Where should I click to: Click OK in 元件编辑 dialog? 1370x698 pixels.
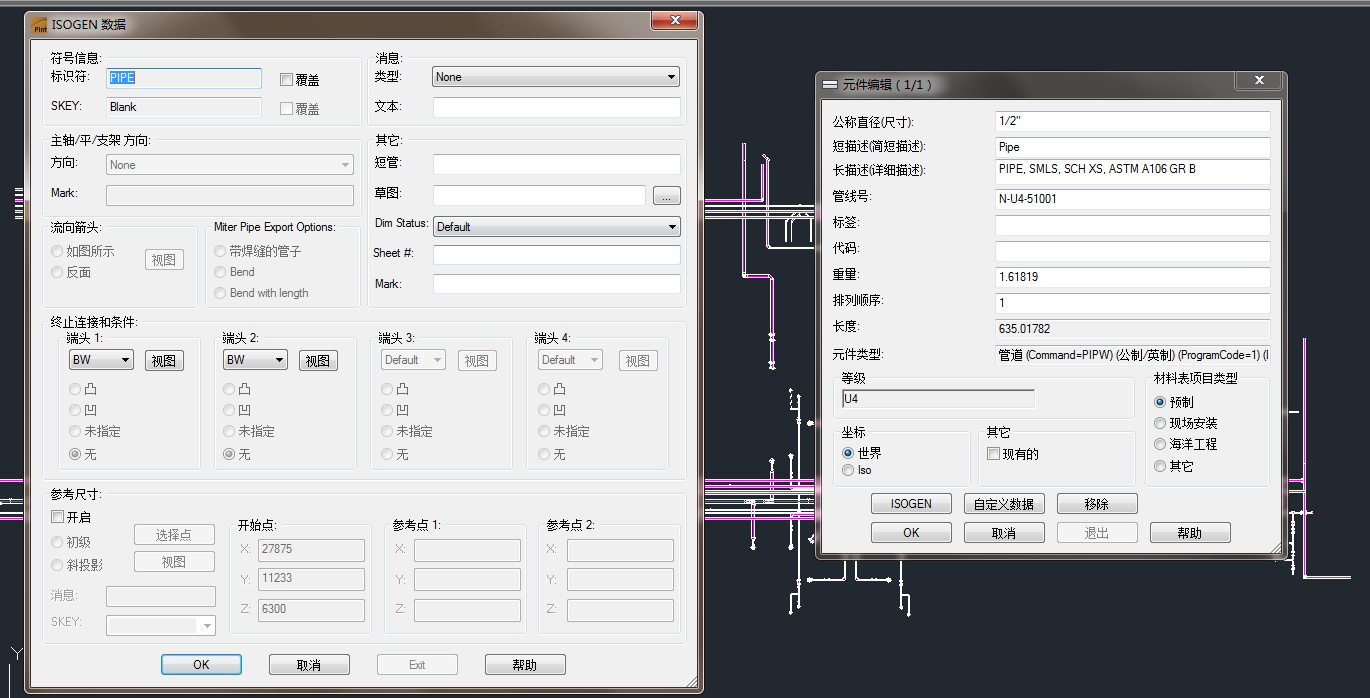click(x=911, y=533)
